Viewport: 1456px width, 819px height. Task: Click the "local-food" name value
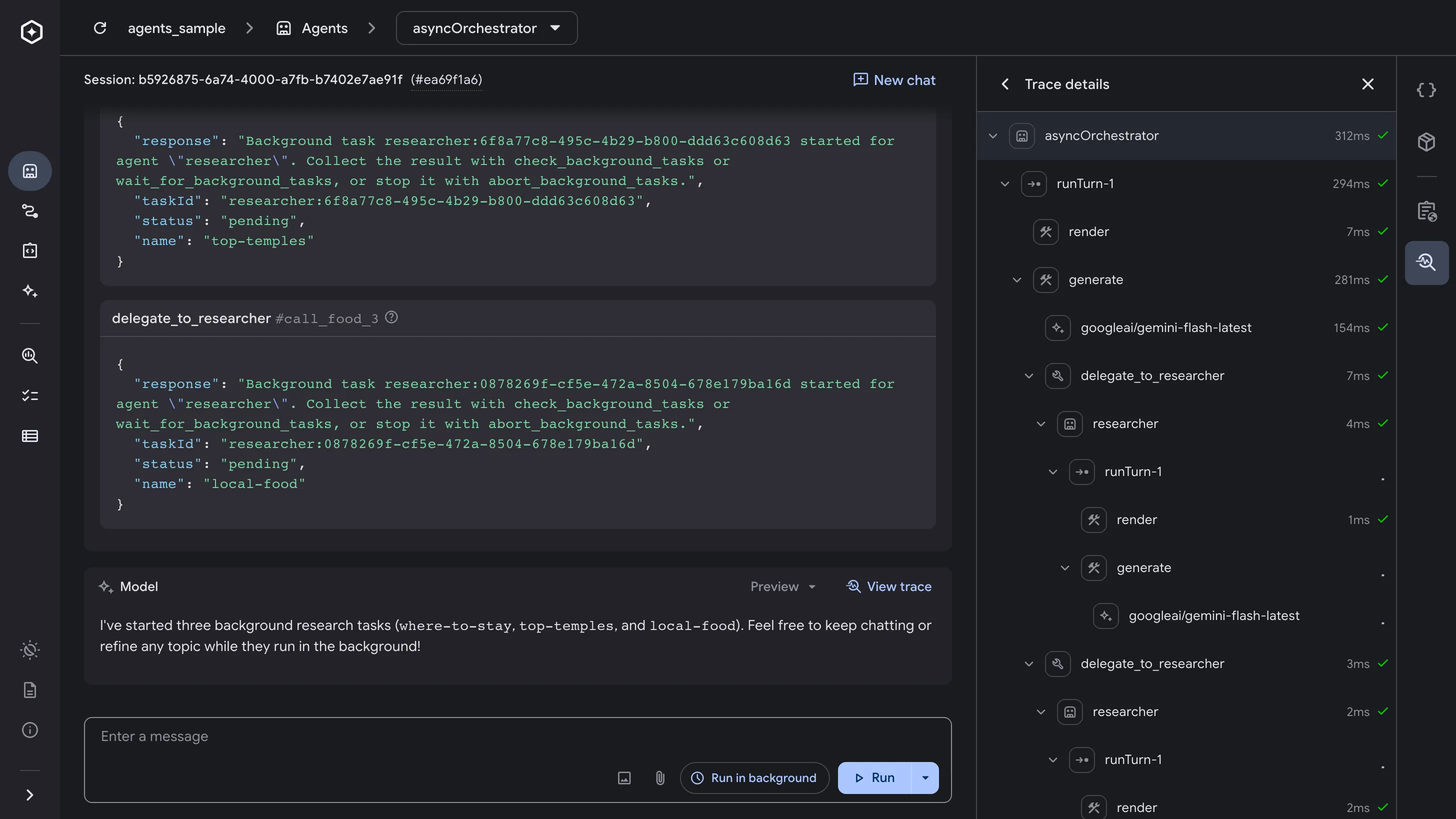click(254, 484)
